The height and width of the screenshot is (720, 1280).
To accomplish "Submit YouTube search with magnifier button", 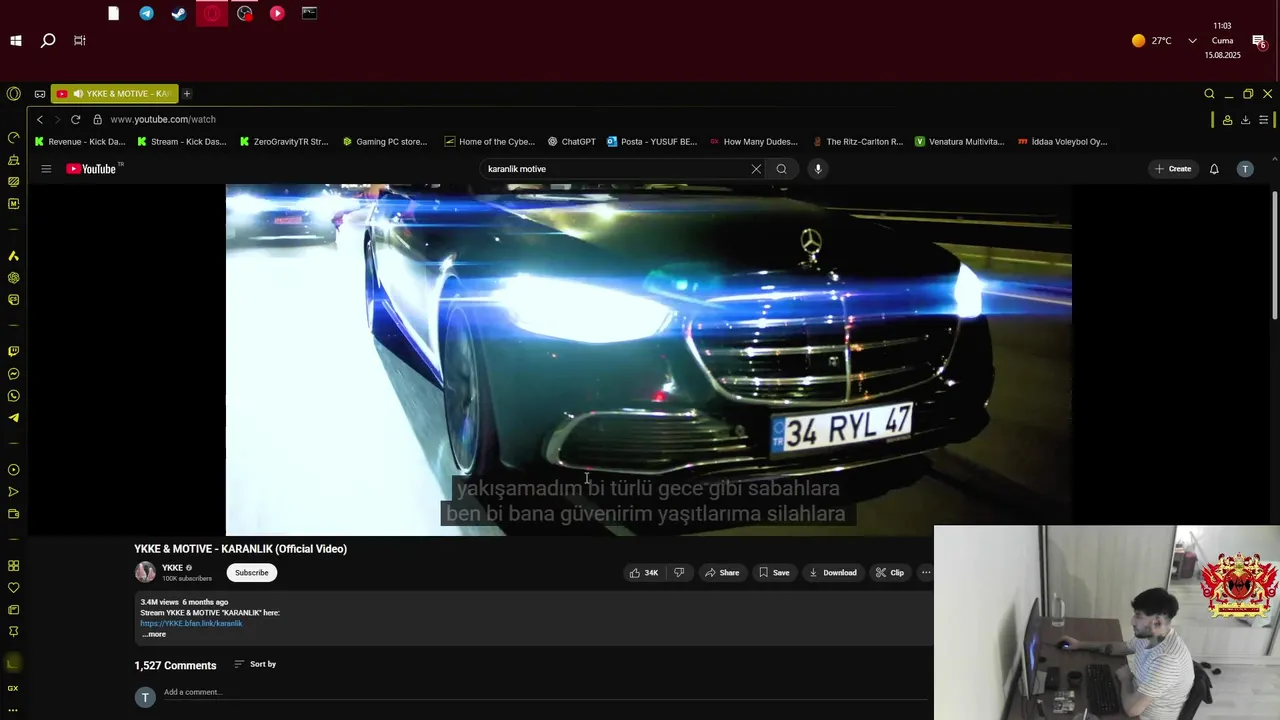I will point(781,169).
